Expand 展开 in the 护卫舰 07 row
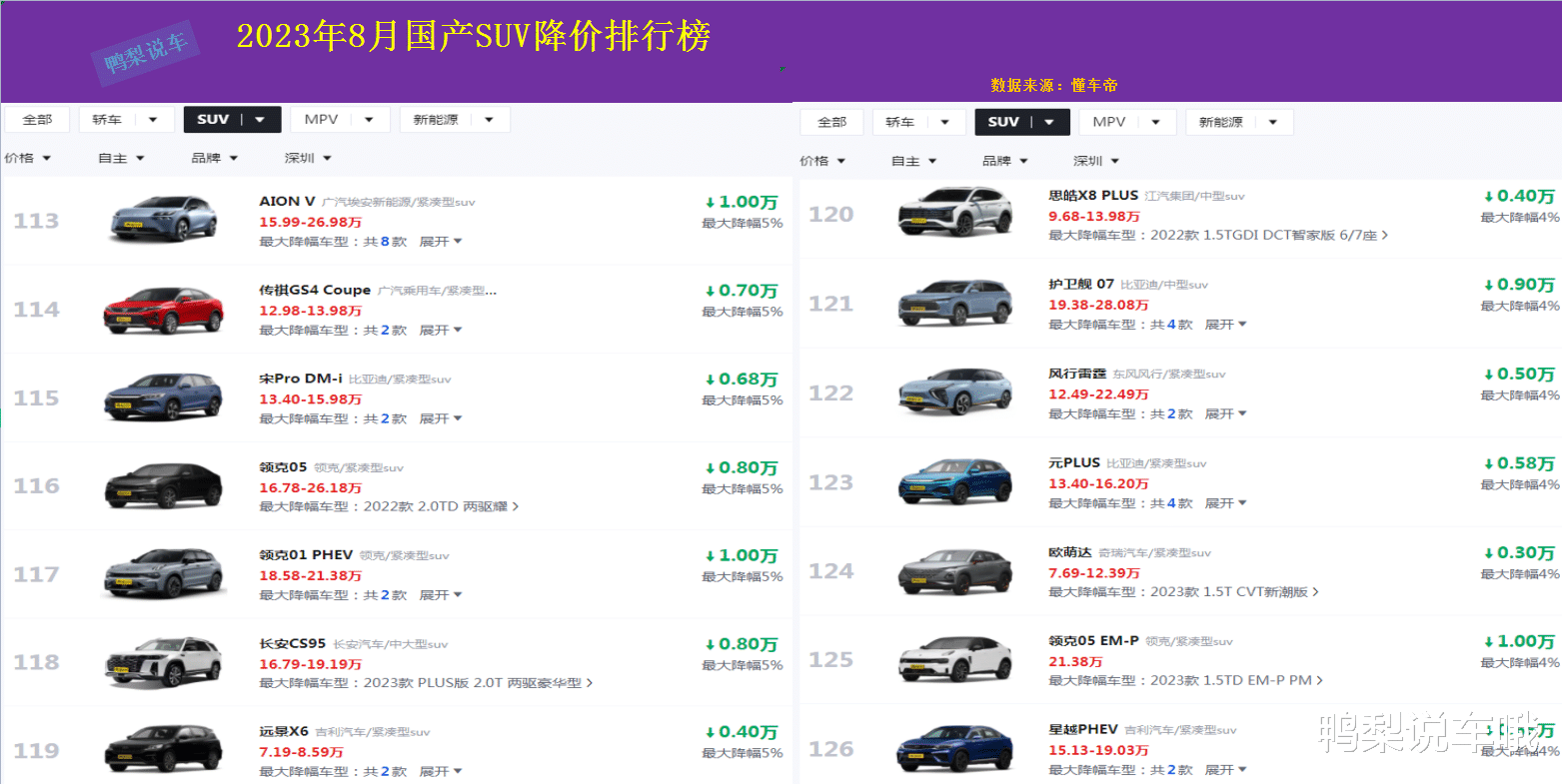The width and height of the screenshot is (1562, 784). [1226, 325]
